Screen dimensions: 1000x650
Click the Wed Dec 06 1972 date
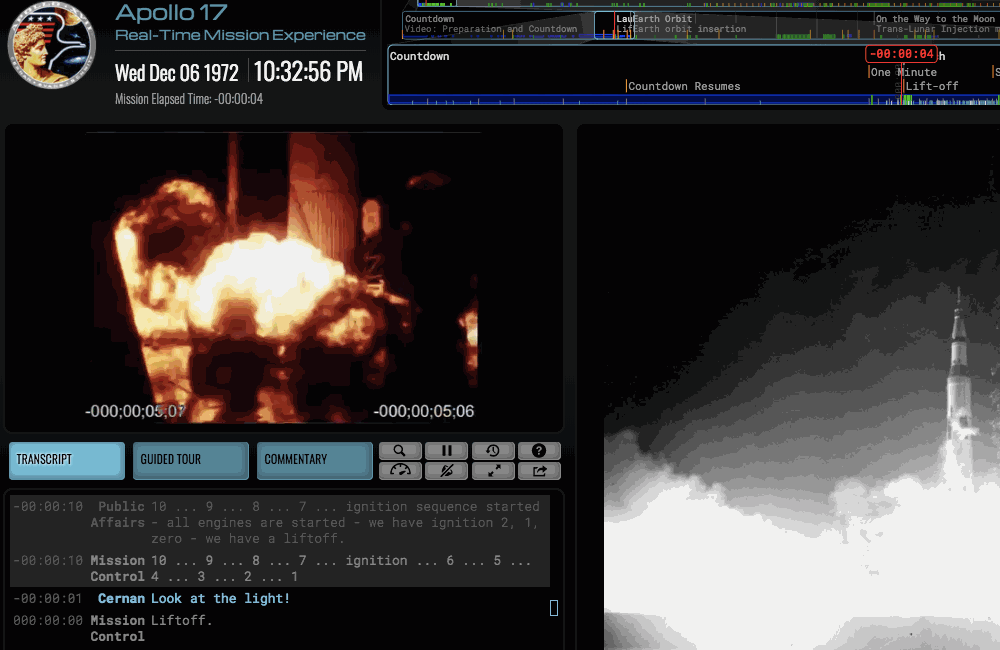point(177,73)
